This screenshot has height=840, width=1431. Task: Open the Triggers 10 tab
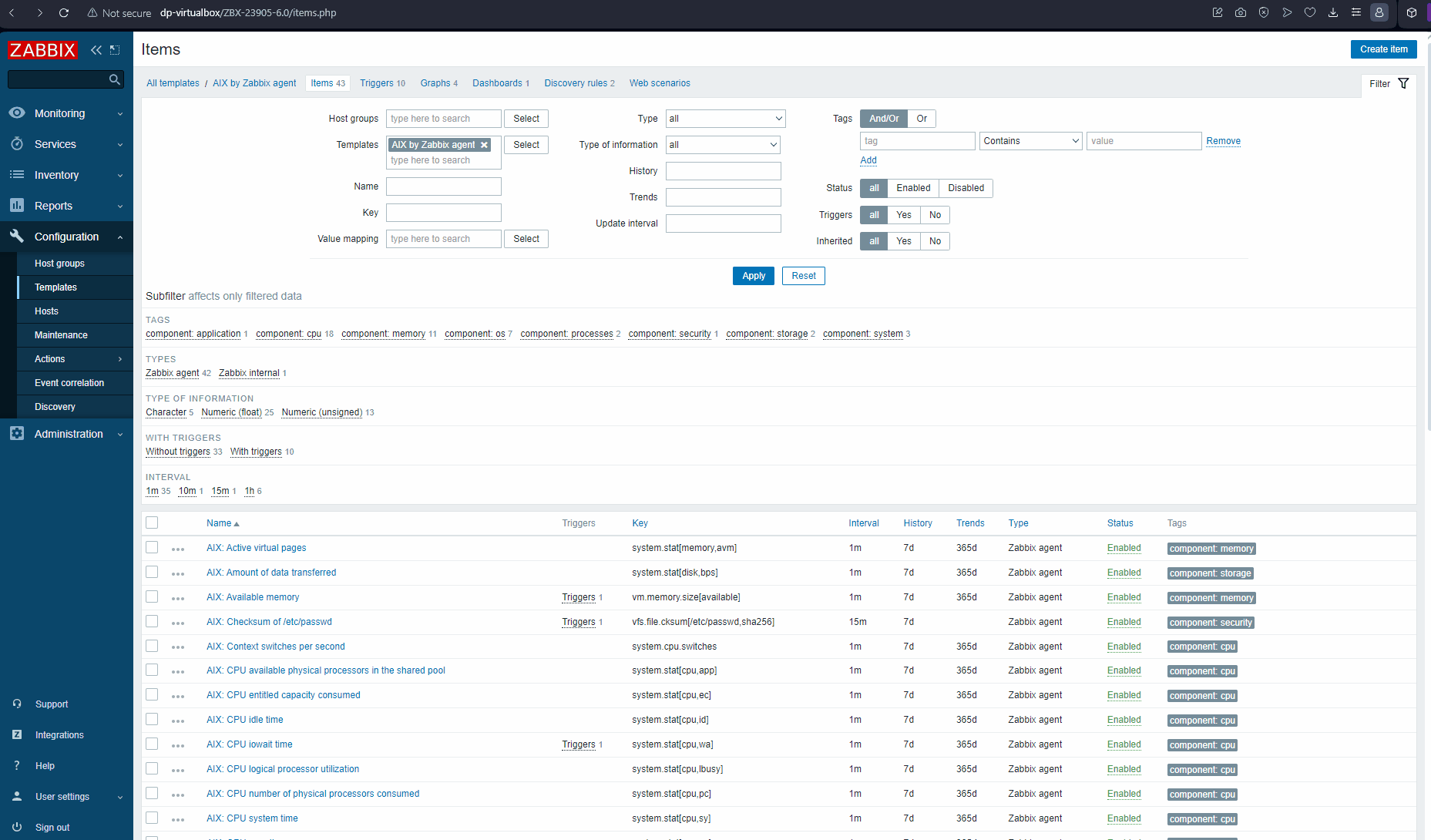pos(382,83)
